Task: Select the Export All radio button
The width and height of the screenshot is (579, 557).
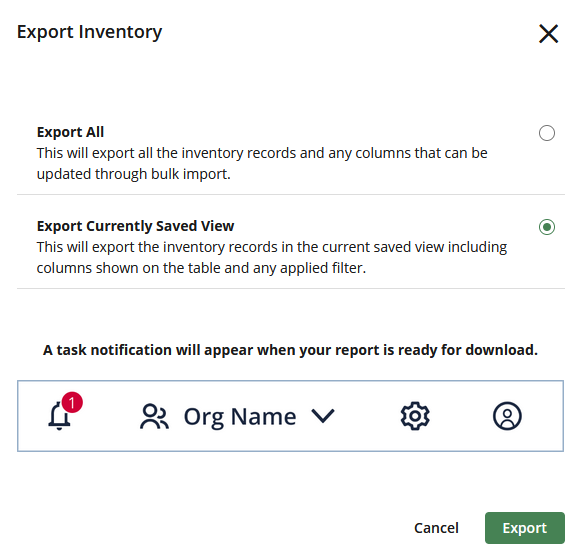Action: (547, 133)
